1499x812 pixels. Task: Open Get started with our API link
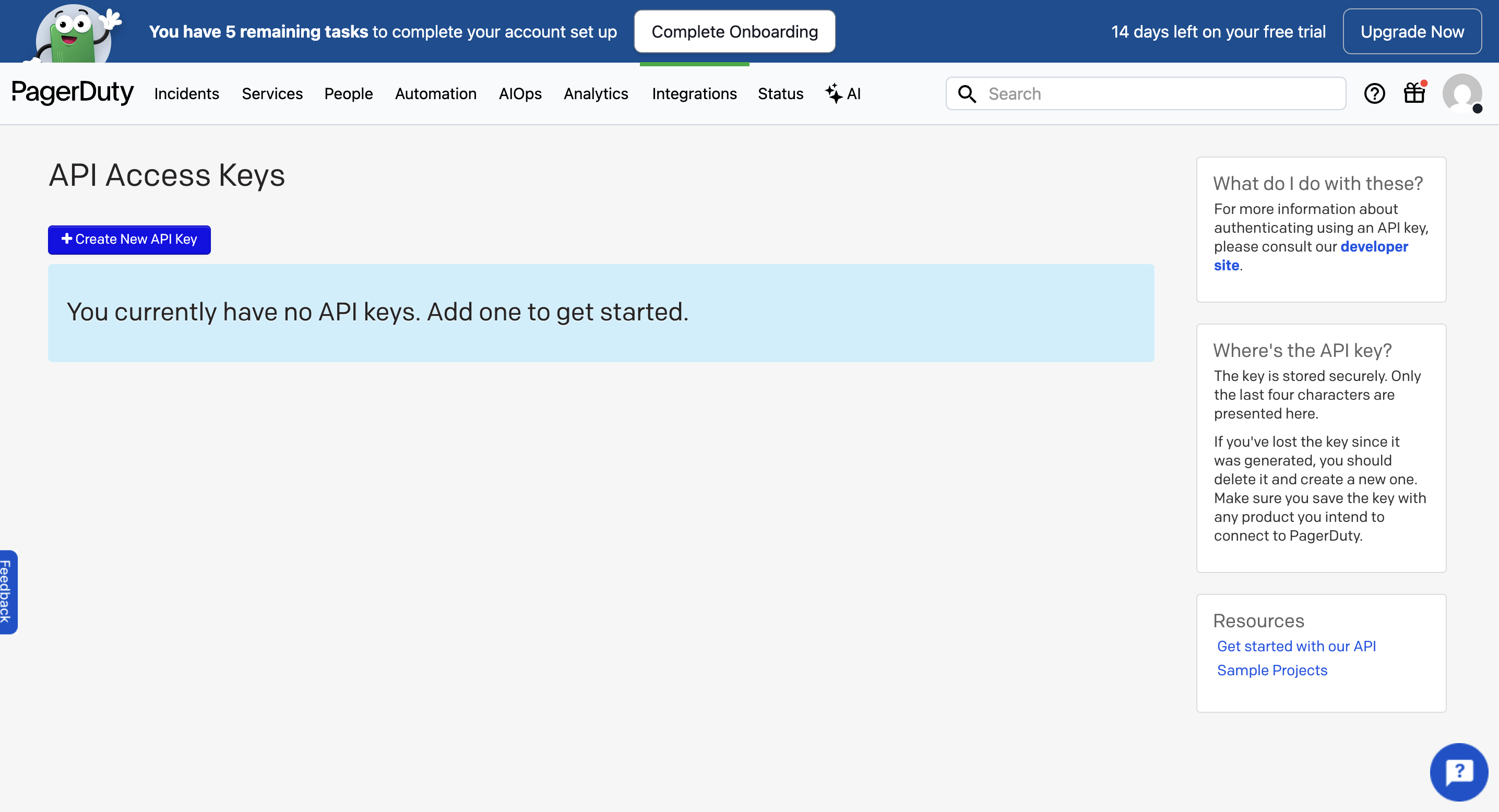click(x=1296, y=646)
